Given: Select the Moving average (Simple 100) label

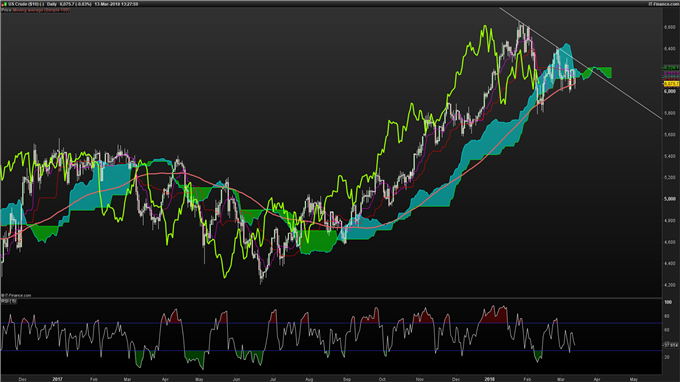Looking at the screenshot, I should pos(41,10).
